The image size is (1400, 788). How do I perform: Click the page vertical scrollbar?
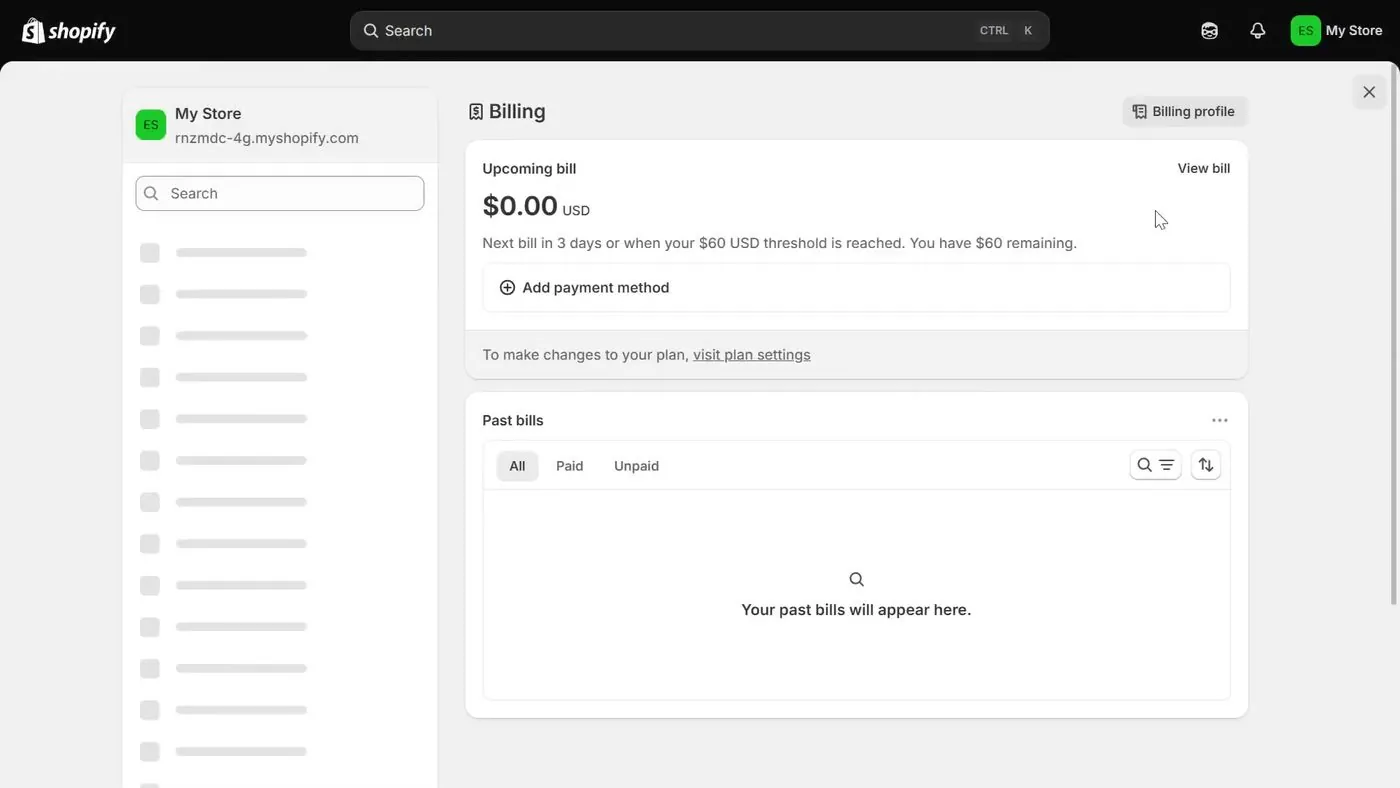pyautogui.click(x=1395, y=335)
